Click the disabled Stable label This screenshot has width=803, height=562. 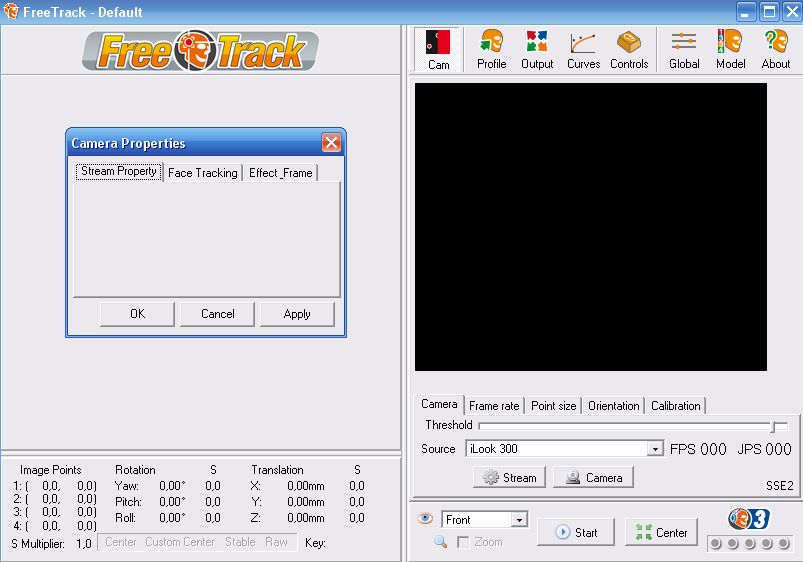point(240,542)
